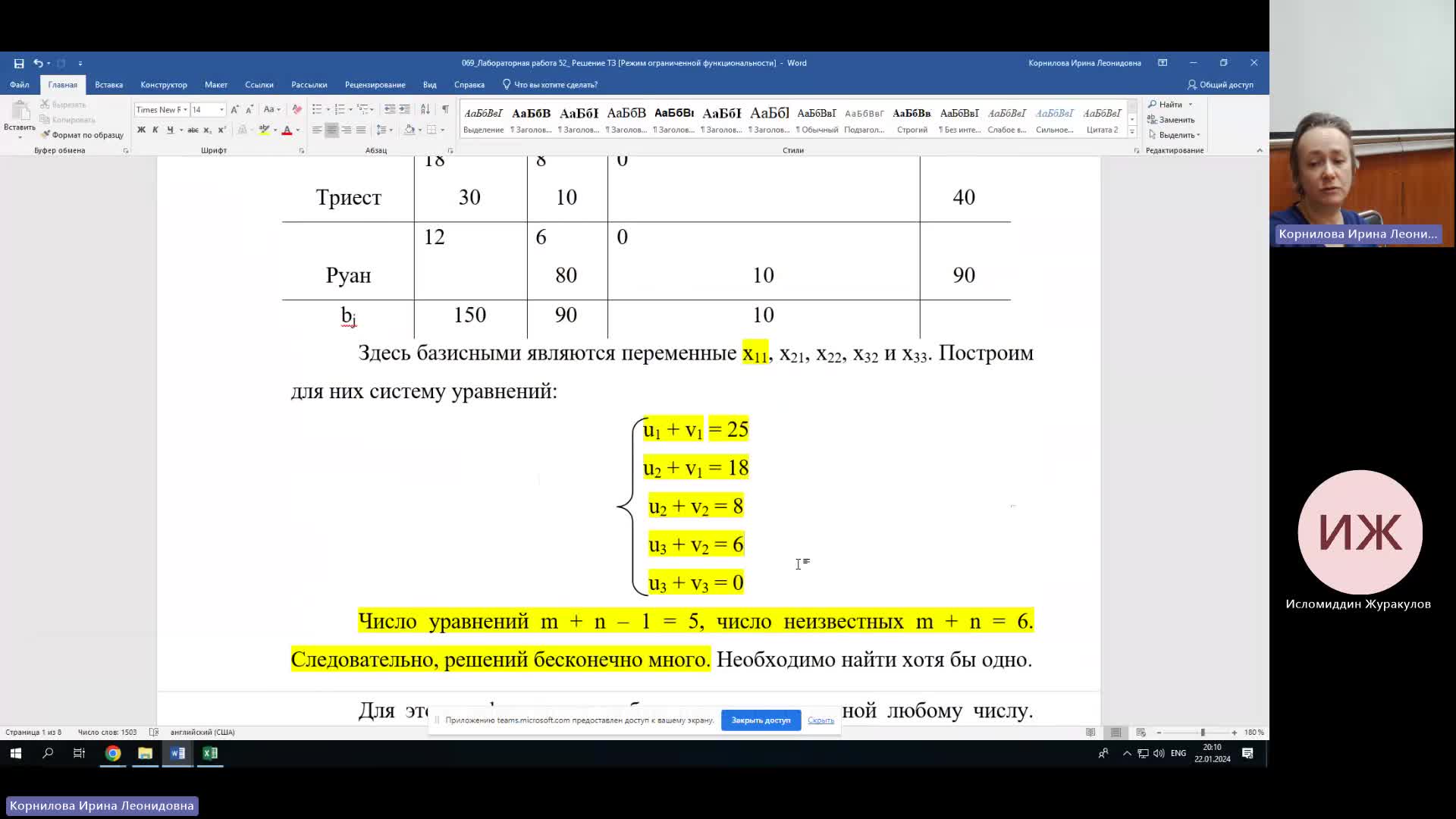The height and width of the screenshot is (819, 1456).
Task: Align text left in the paragraph group
Action: coord(317,130)
